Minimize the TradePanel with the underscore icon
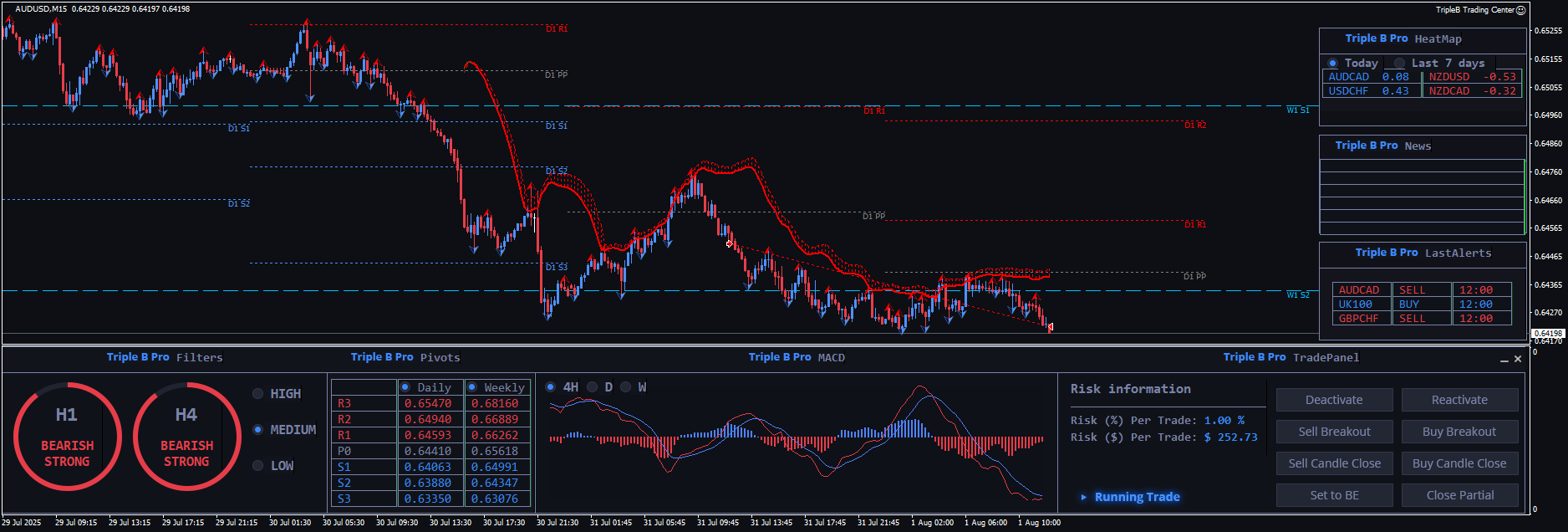This screenshot has width=1568, height=532. click(x=1504, y=359)
